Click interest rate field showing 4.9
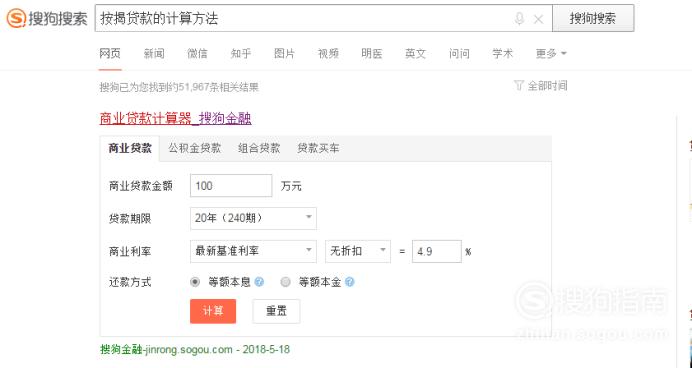This screenshot has width=692, height=368. coord(437,252)
